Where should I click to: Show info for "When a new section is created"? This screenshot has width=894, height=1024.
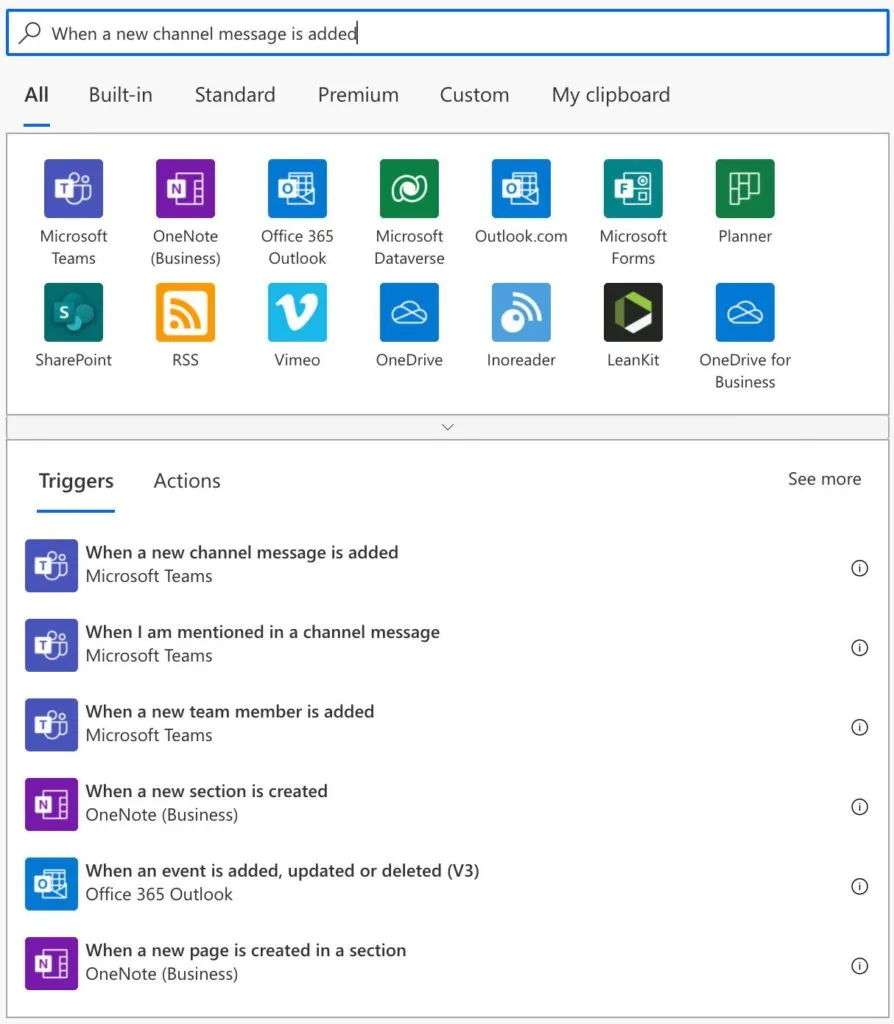[859, 807]
